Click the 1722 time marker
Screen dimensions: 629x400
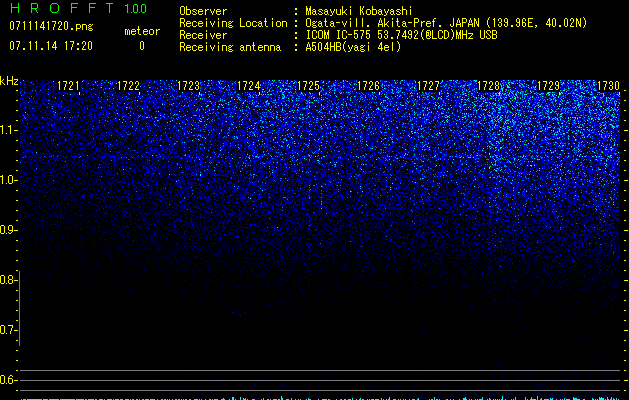pyautogui.click(x=128, y=86)
